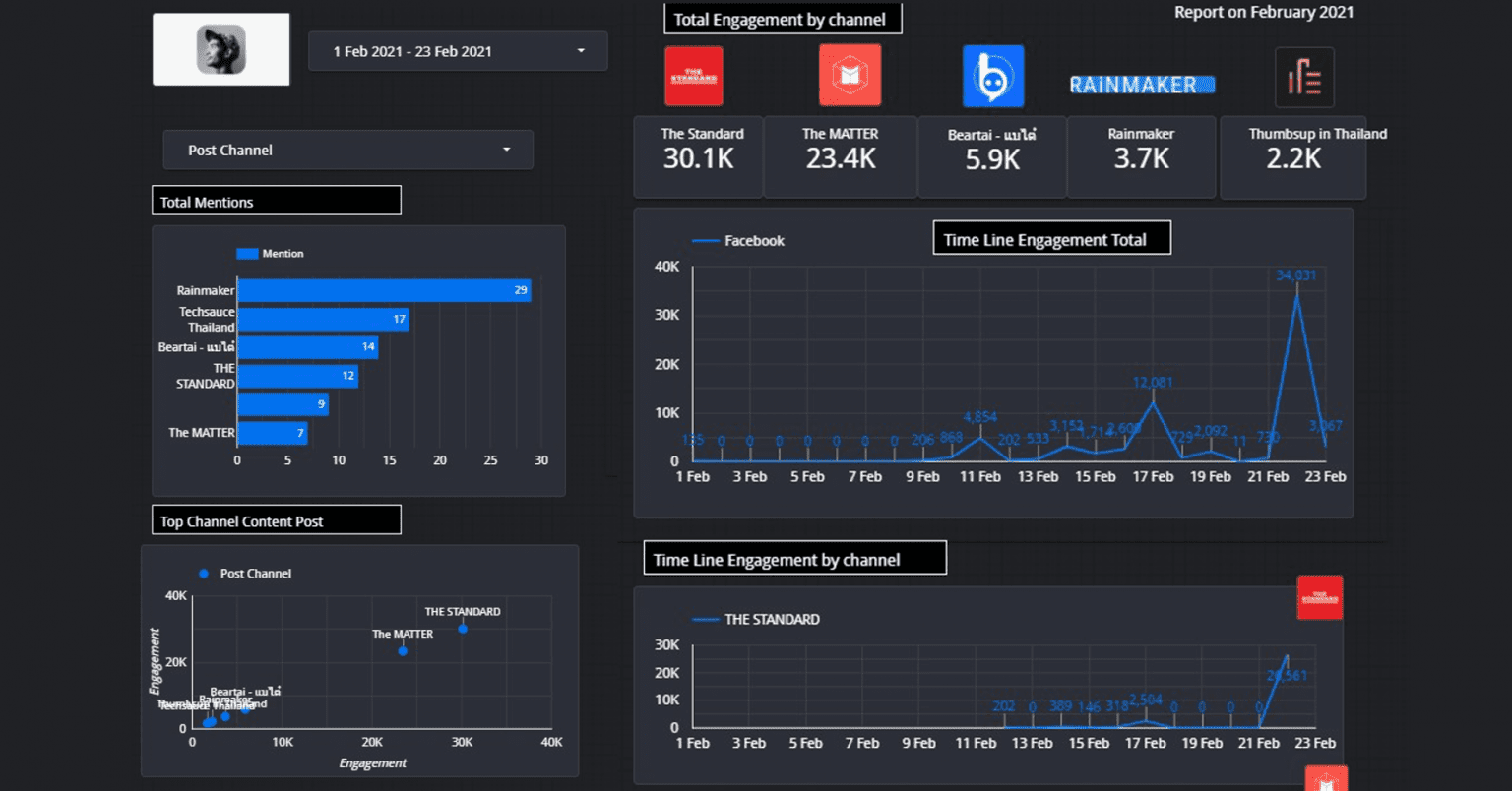Click the RAINMAKER logo
Image resolution: width=1512 pixels, height=791 pixels.
pyautogui.click(x=1142, y=85)
